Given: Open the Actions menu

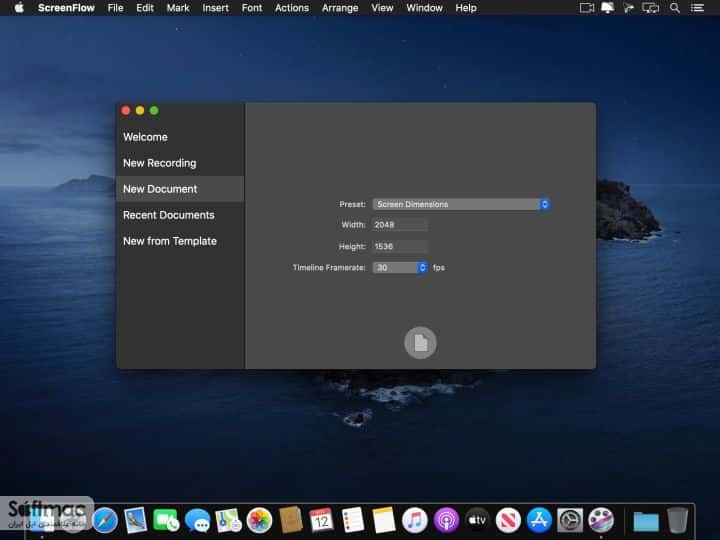Looking at the screenshot, I should pos(292,8).
